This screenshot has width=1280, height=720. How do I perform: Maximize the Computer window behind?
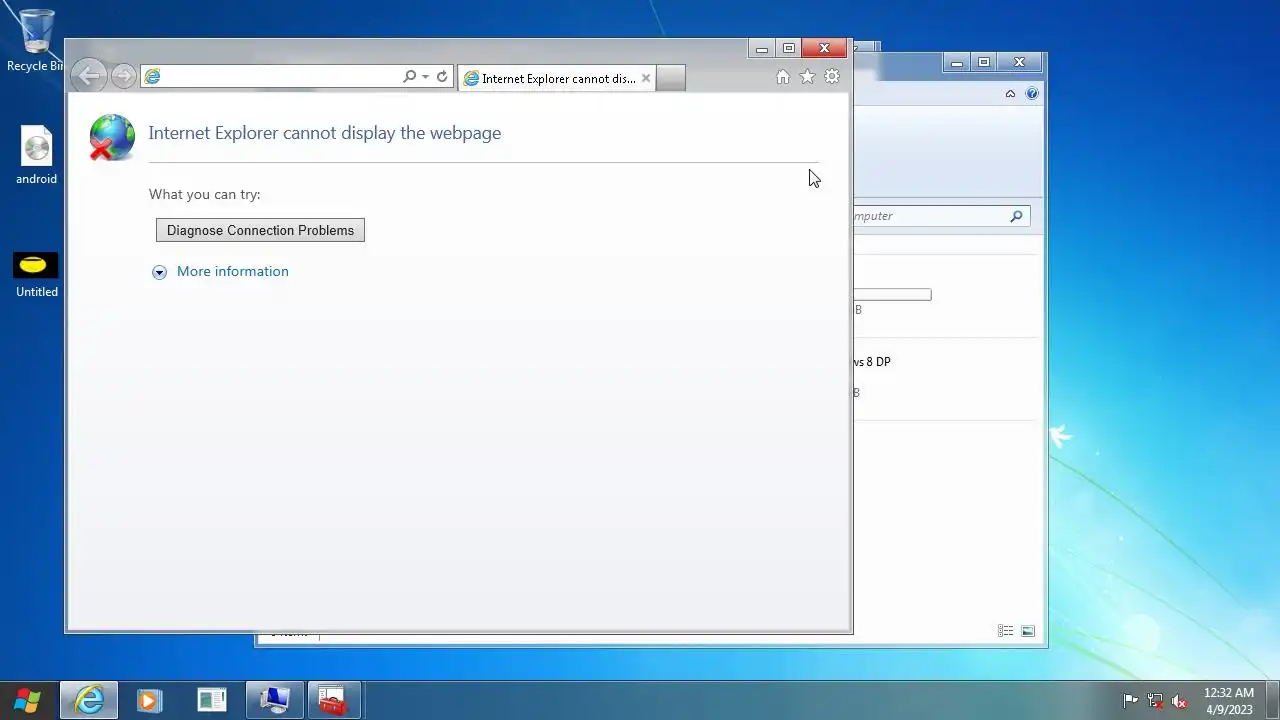pyautogui.click(x=984, y=62)
